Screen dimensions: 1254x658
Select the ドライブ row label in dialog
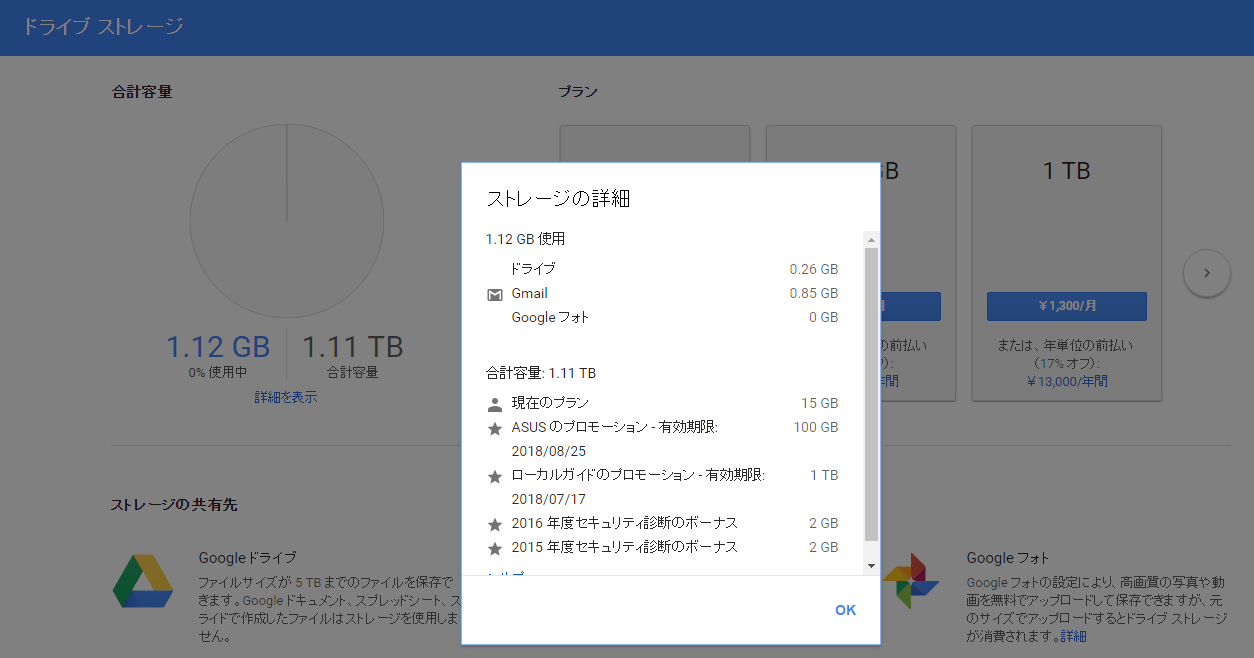(534, 269)
